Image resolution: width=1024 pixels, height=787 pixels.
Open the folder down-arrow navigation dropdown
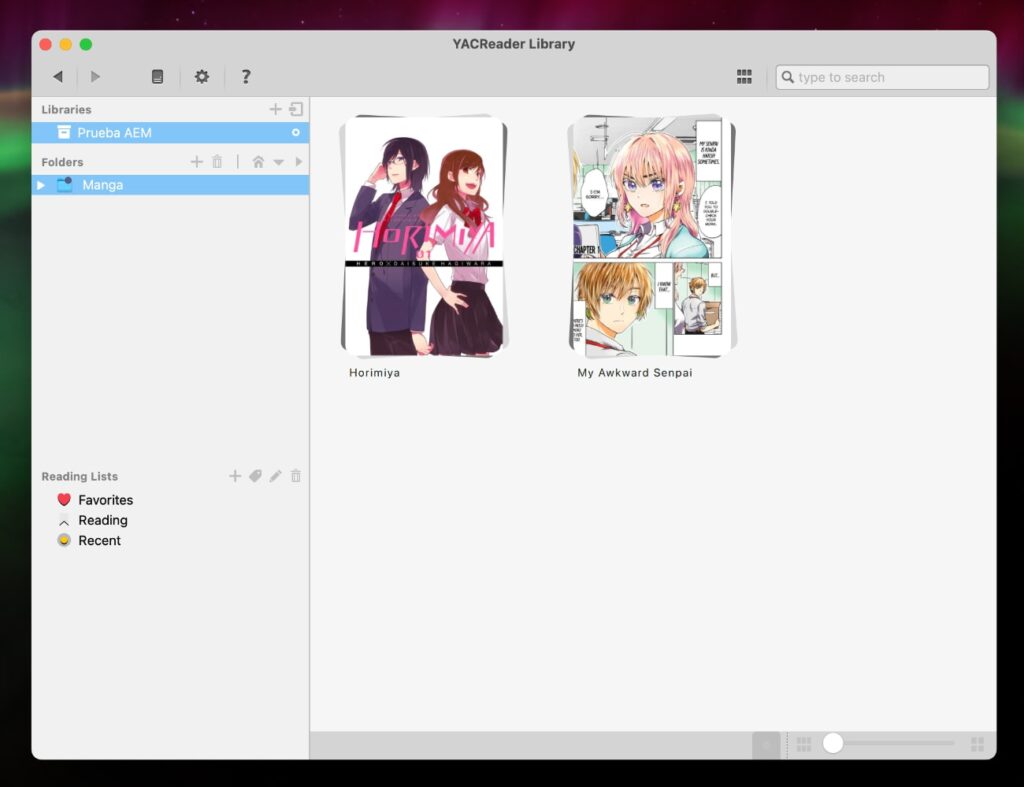pos(279,161)
